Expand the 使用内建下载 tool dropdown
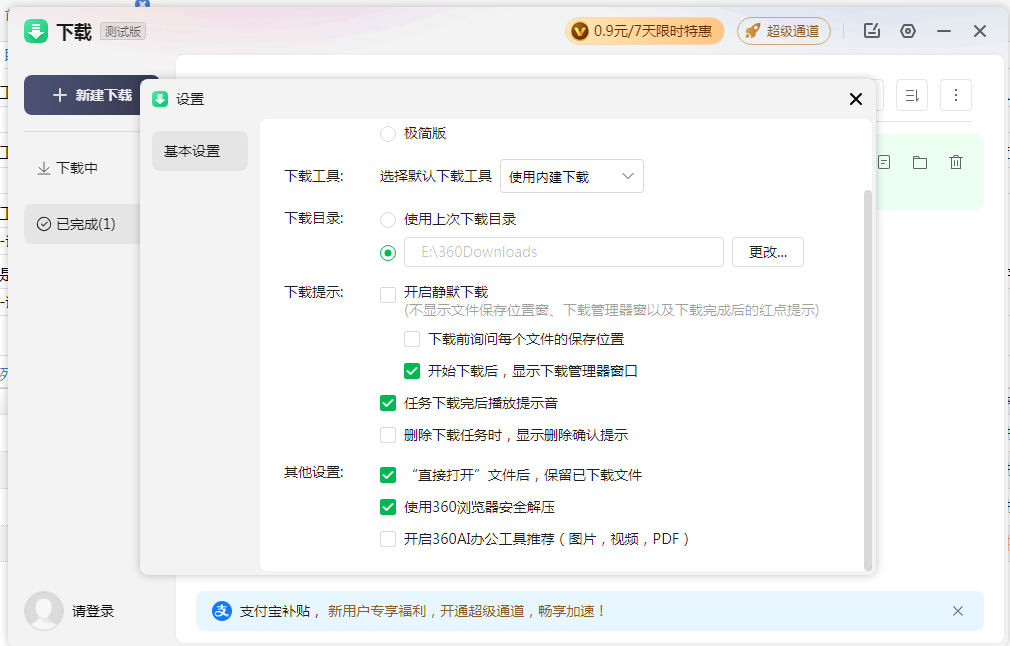 [x=571, y=176]
